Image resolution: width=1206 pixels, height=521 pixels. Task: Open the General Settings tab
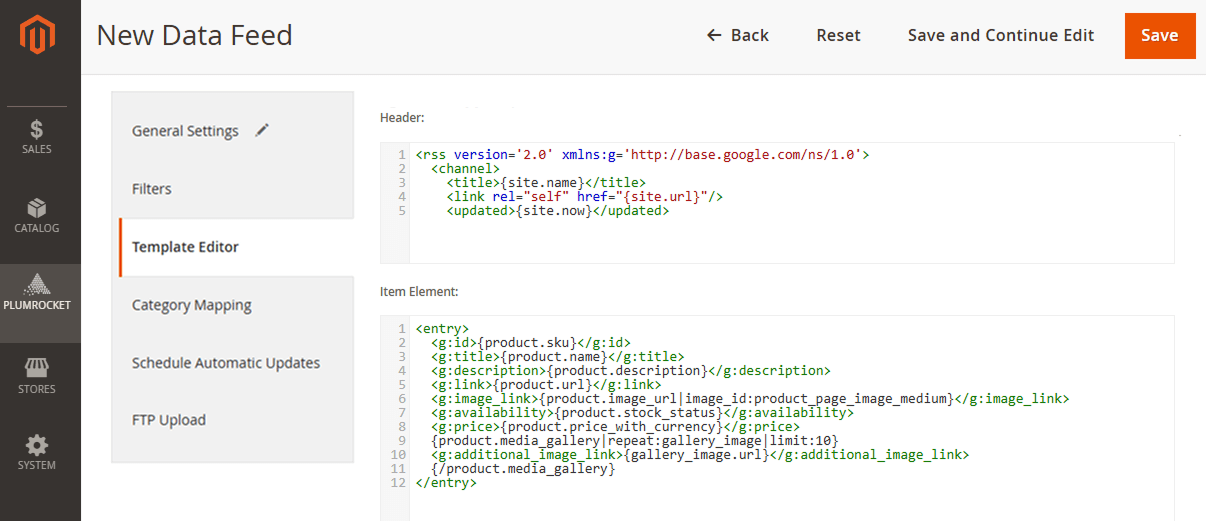(232, 131)
